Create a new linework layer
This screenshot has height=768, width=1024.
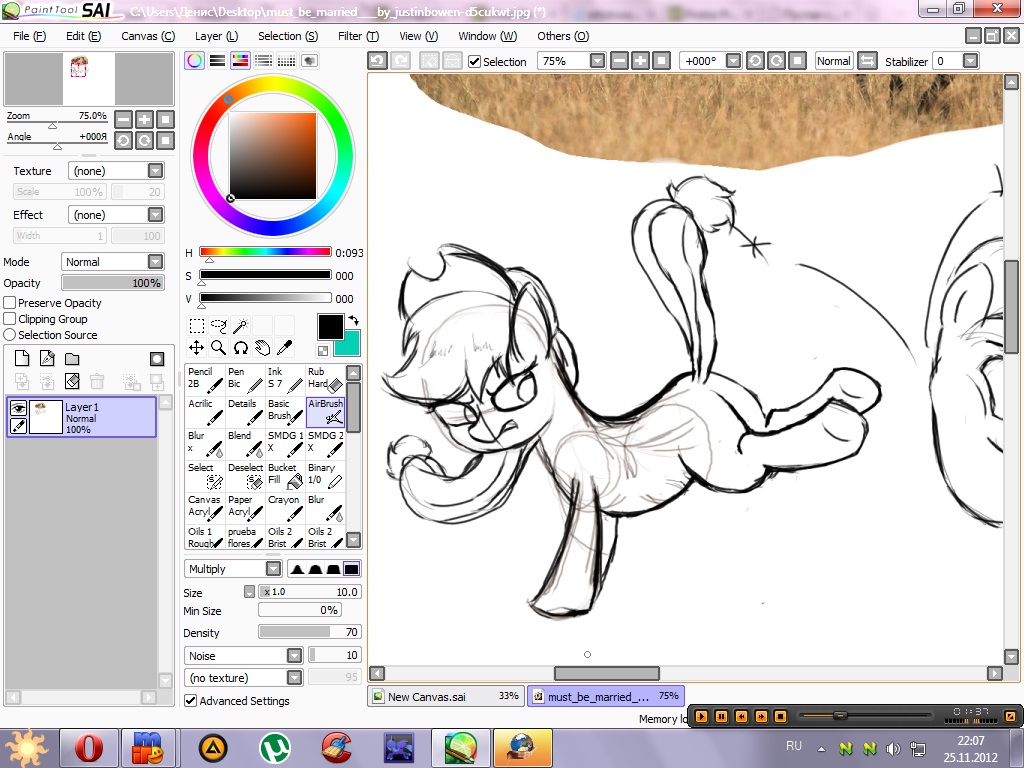tap(47, 359)
